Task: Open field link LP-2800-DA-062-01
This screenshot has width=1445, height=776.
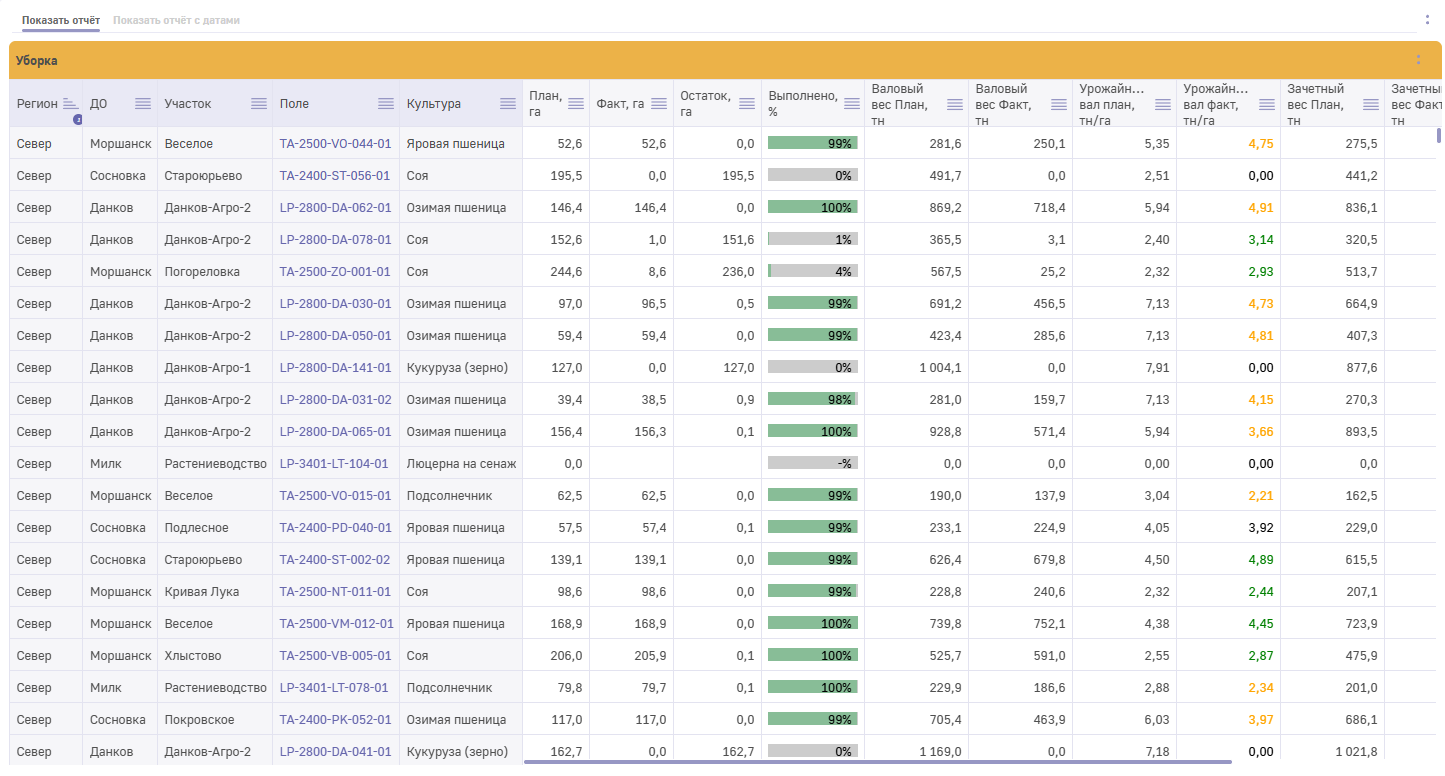Action: [335, 208]
